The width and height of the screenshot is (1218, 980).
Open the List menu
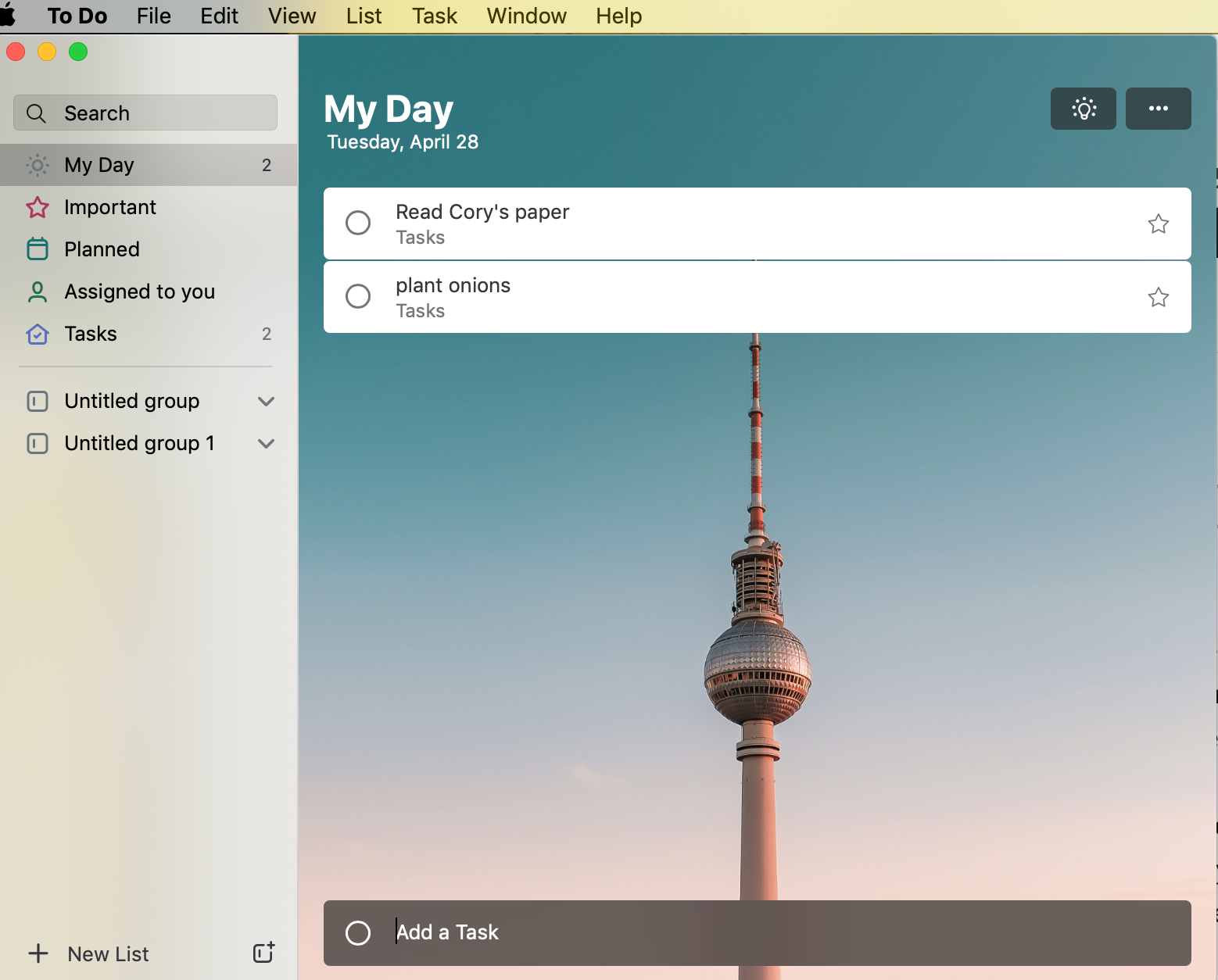364,16
